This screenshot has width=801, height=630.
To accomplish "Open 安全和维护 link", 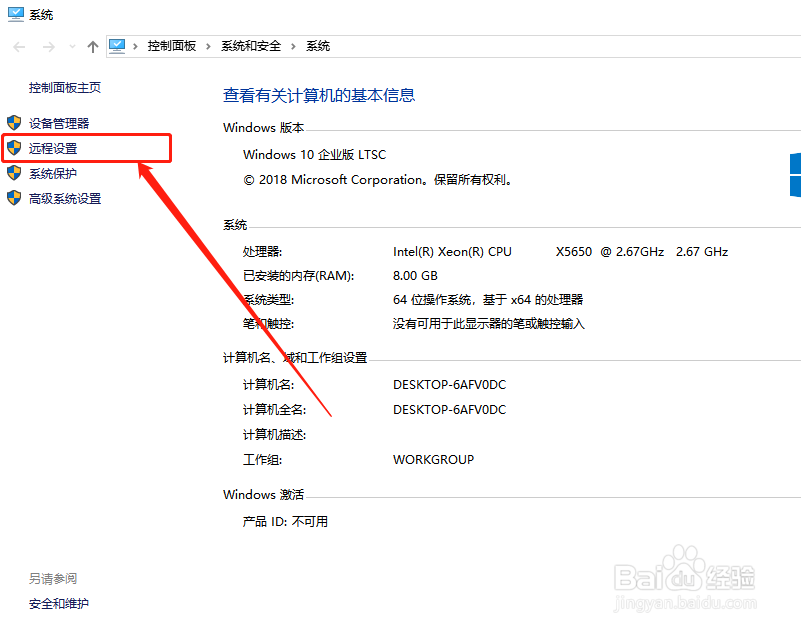I will tap(59, 603).
